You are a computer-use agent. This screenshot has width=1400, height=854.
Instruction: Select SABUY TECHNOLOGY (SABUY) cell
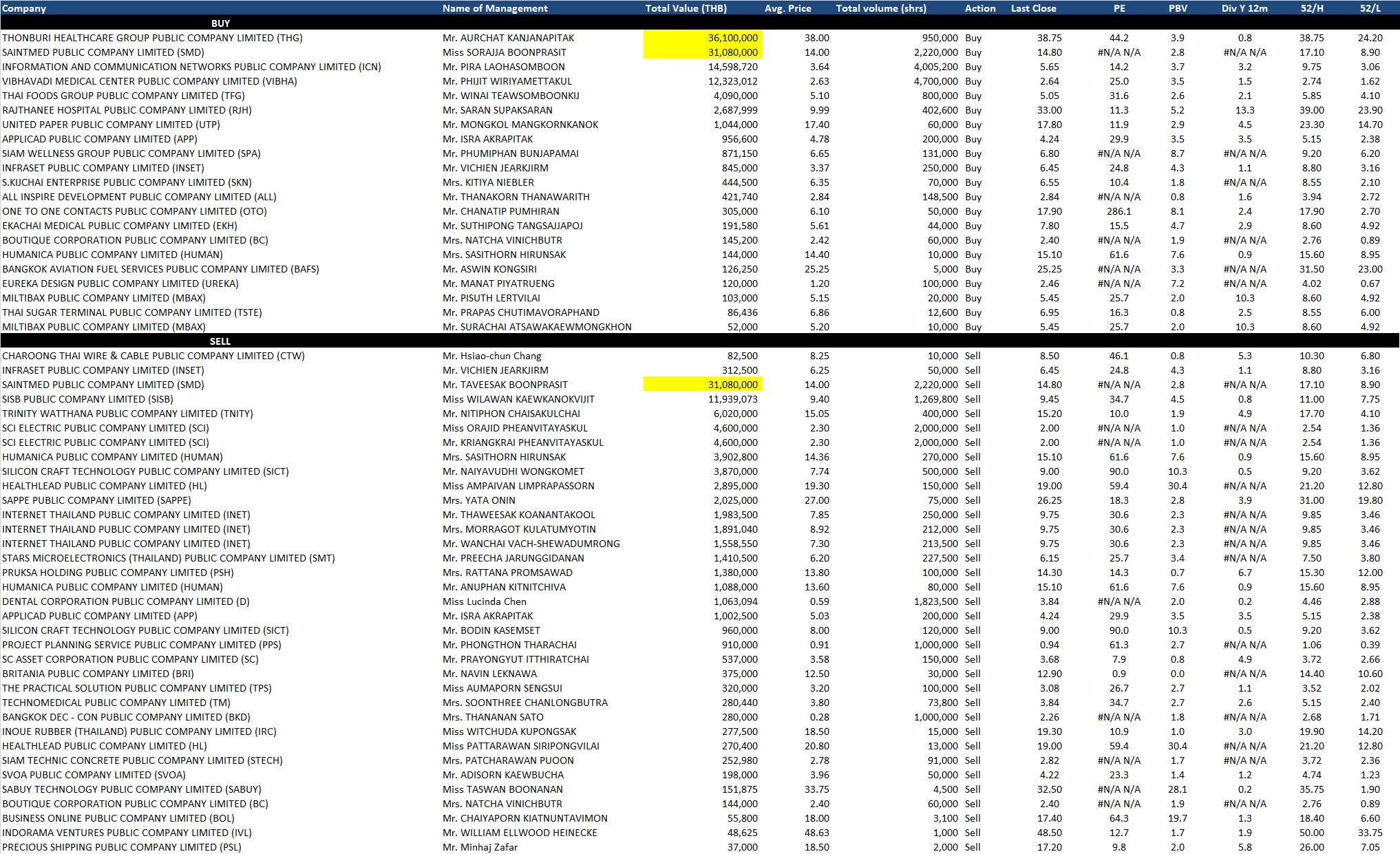click(x=131, y=789)
